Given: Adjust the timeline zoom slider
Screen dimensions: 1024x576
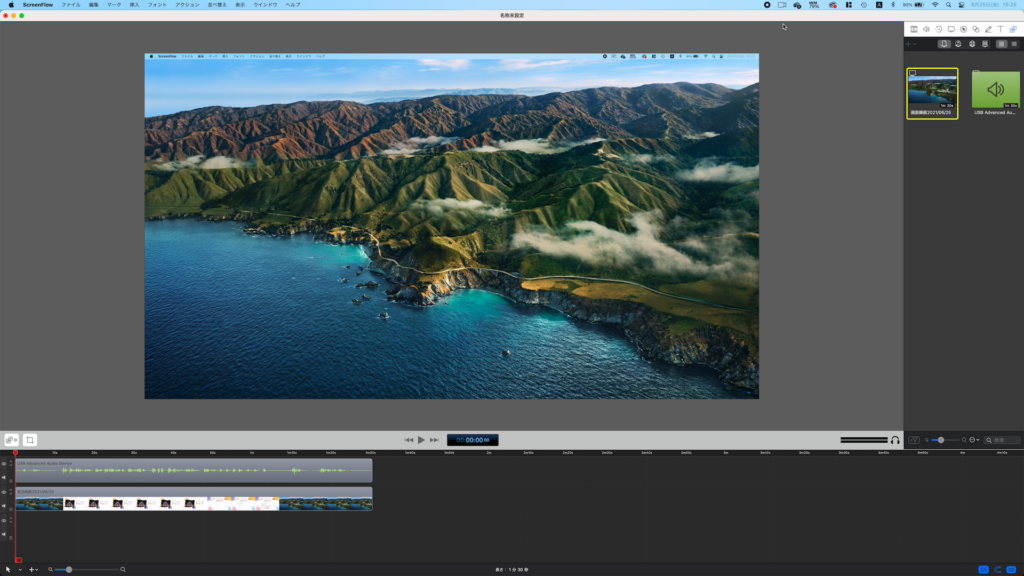Looking at the screenshot, I should pyautogui.click(x=69, y=569).
